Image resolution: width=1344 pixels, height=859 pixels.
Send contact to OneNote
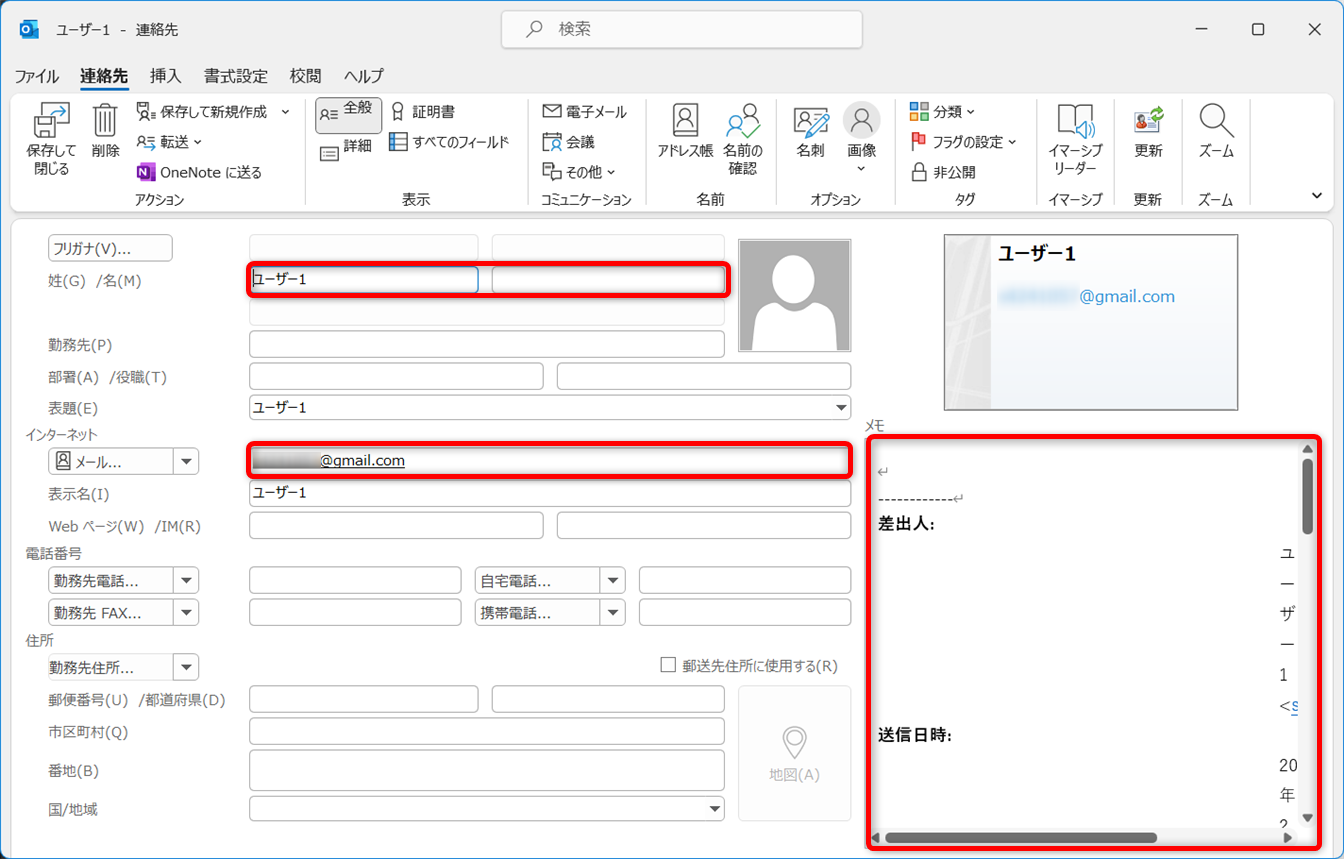pyautogui.click(x=199, y=172)
